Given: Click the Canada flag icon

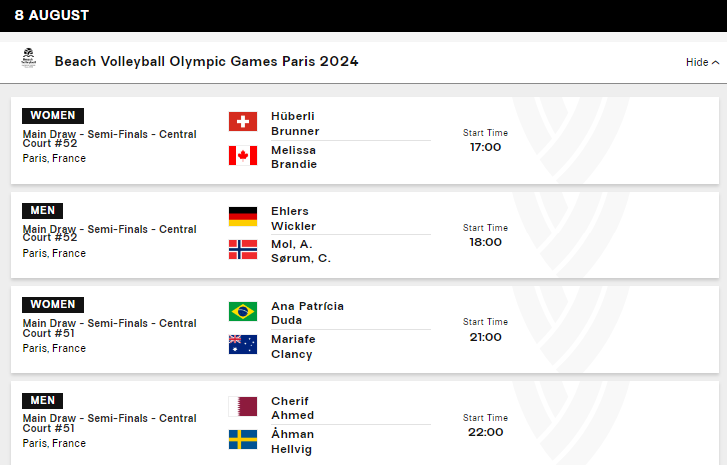Looking at the screenshot, I should coord(243,155).
